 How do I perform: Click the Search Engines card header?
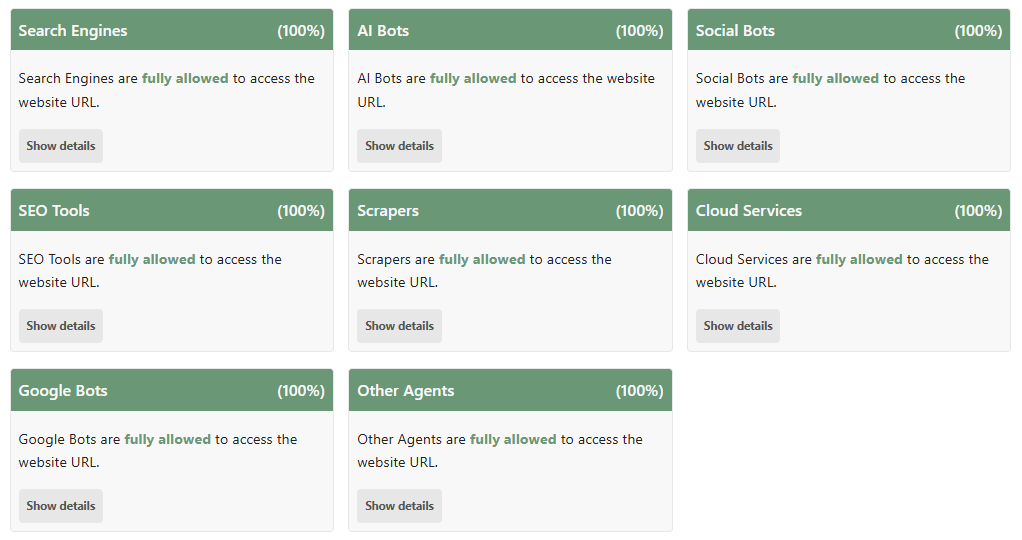[73, 31]
